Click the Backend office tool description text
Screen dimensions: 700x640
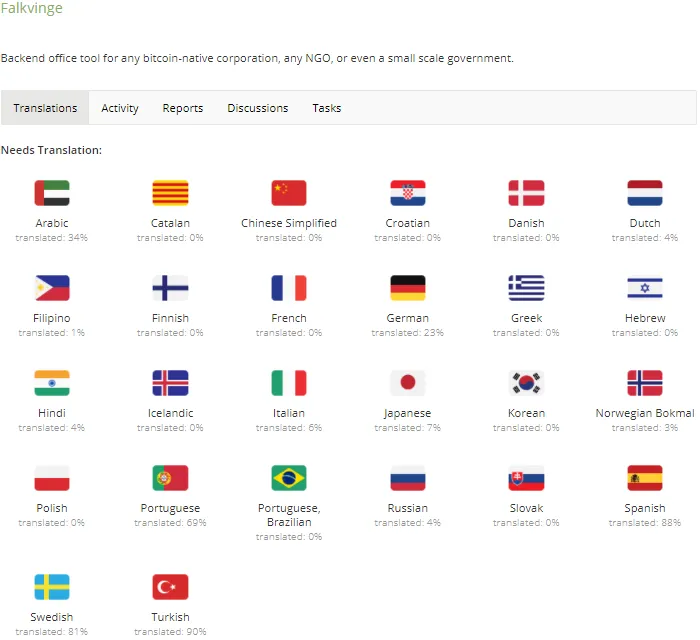click(257, 58)
